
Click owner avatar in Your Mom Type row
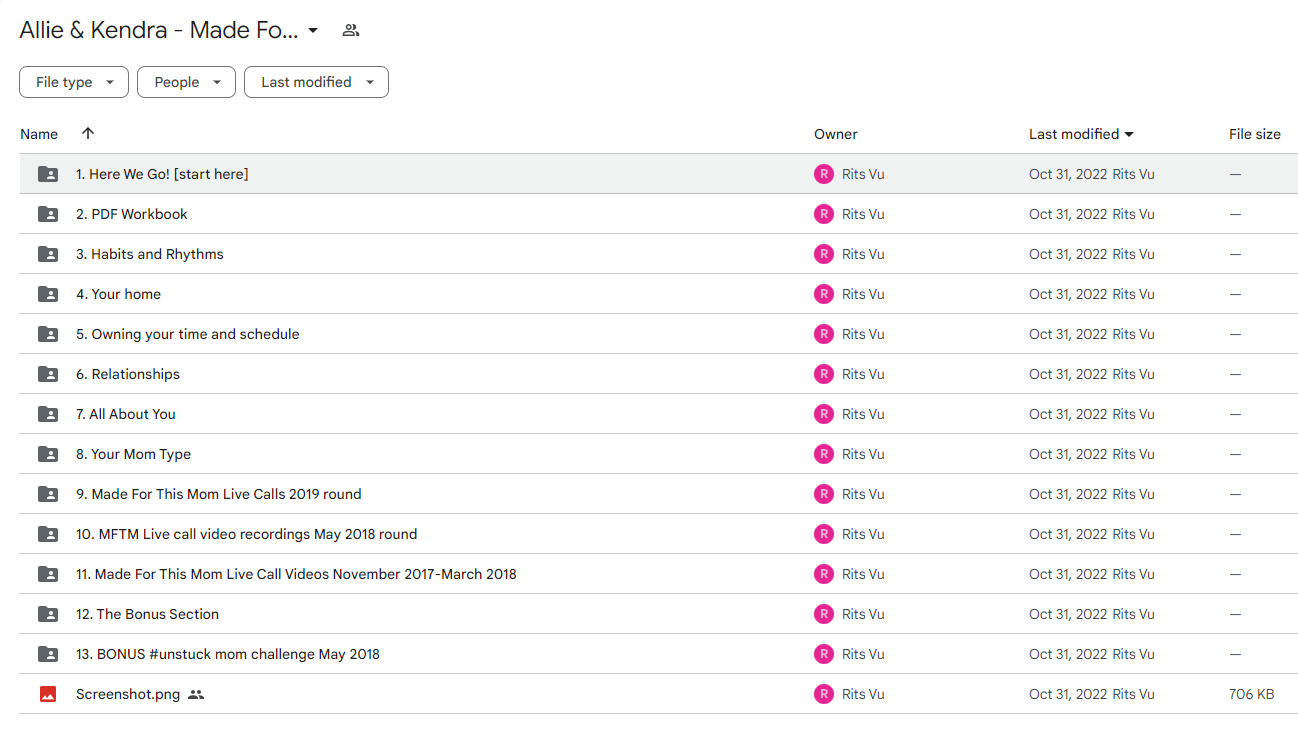click(824, 454)
